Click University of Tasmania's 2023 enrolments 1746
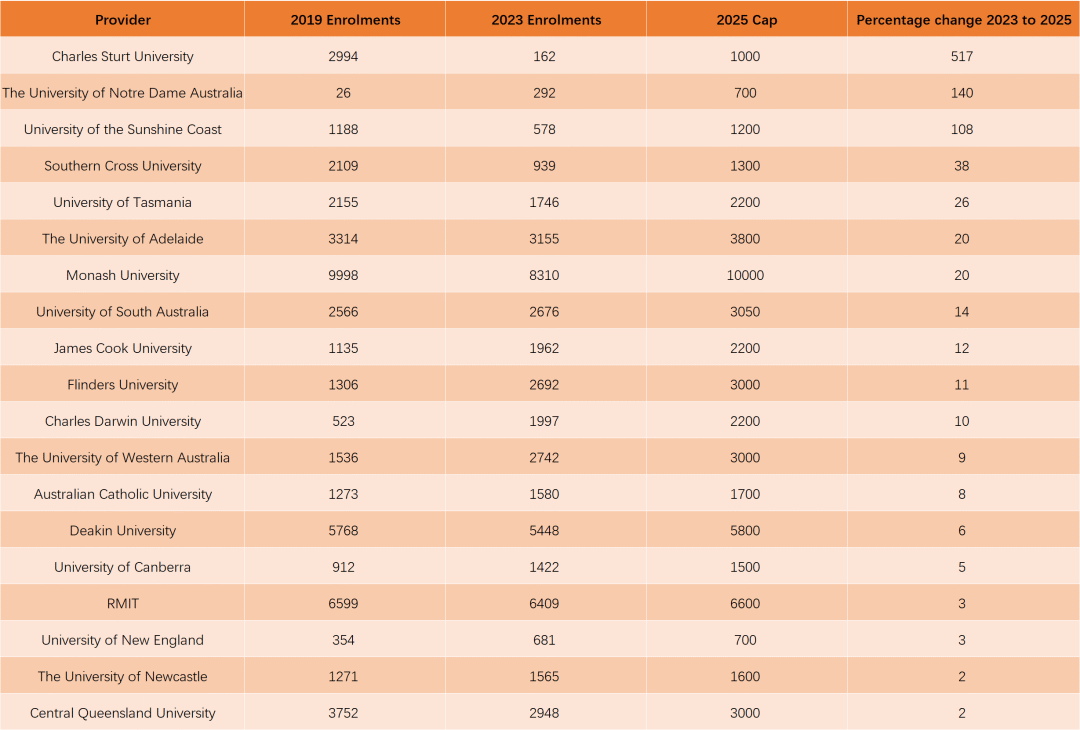Image resolution: width=1080 pixels, height=730 pixels. (544, 203)
